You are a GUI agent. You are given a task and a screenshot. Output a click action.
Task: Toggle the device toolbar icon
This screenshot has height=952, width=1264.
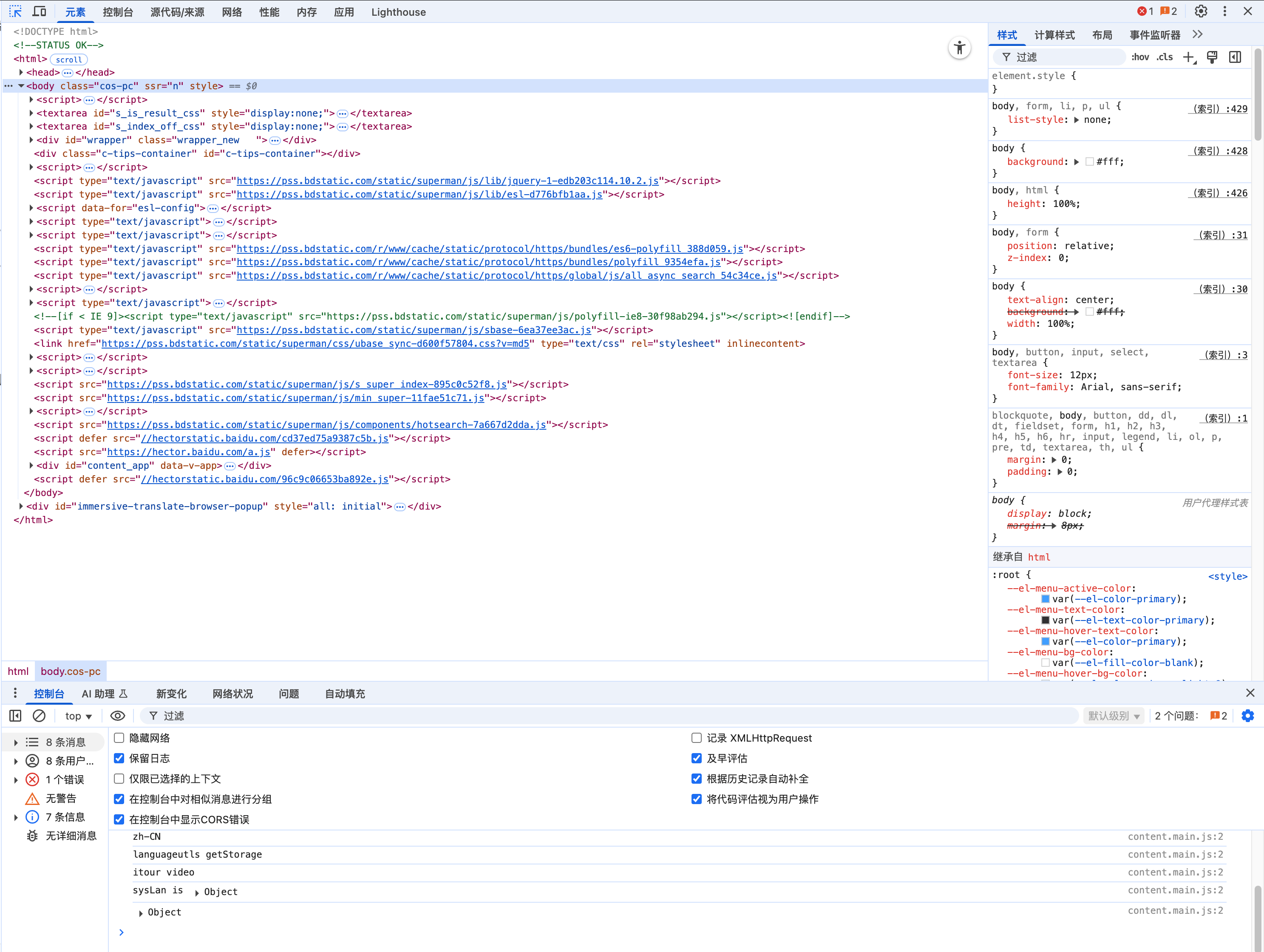tap(40, 11)
